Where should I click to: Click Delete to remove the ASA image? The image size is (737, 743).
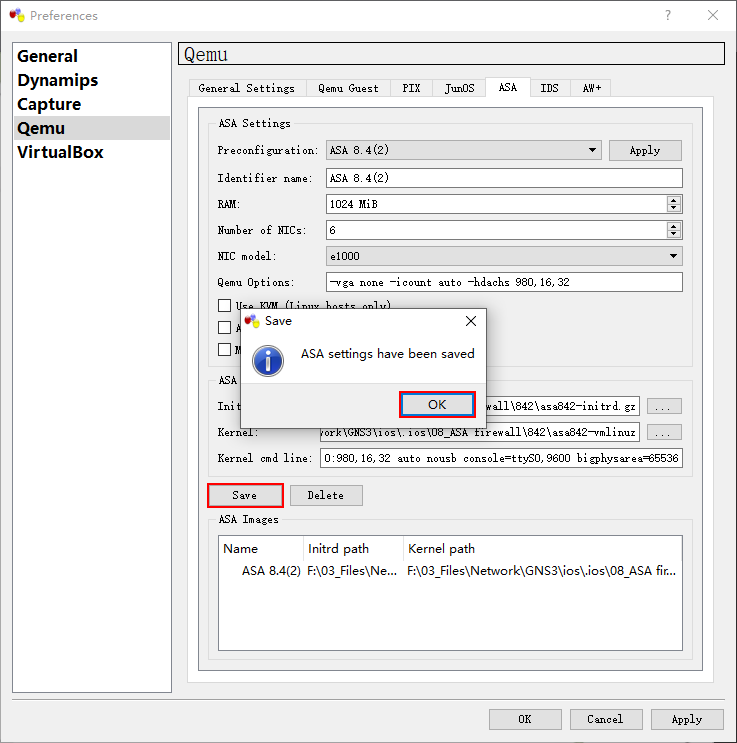[x=326, y=496]
